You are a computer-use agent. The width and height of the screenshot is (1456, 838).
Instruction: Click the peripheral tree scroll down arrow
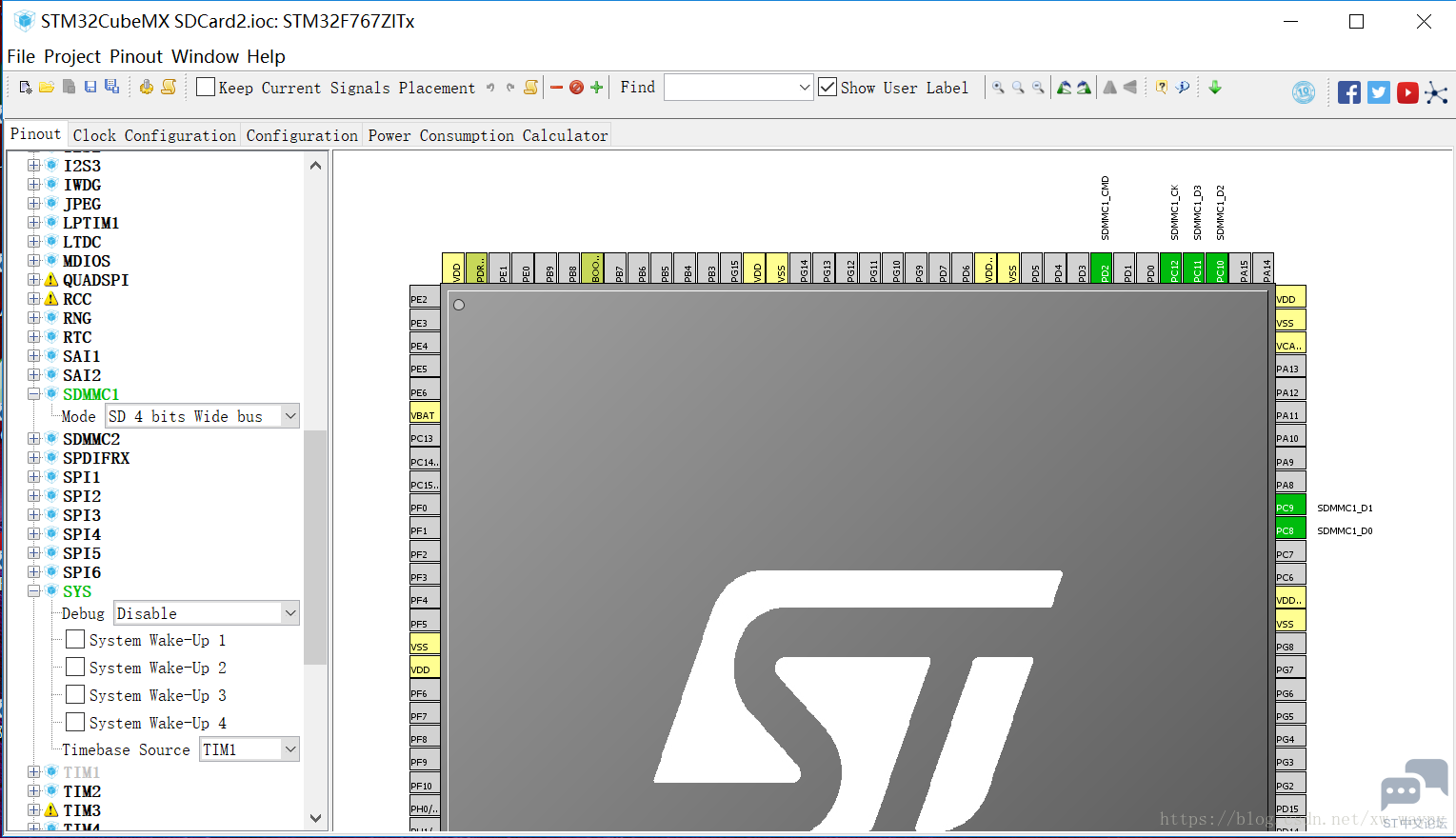tap(316, 818)
